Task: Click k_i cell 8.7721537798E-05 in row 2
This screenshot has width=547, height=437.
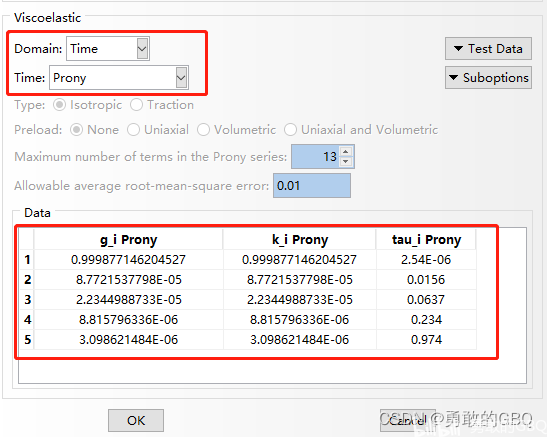Action: [x=300, y=280]
